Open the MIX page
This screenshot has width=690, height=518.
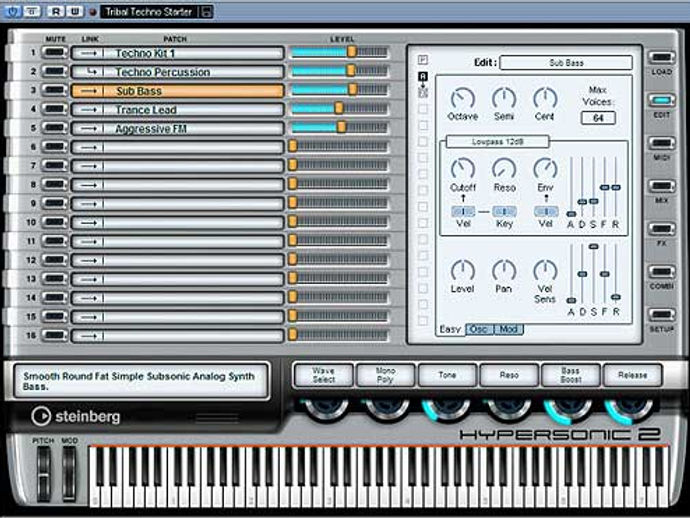[661, 186]
